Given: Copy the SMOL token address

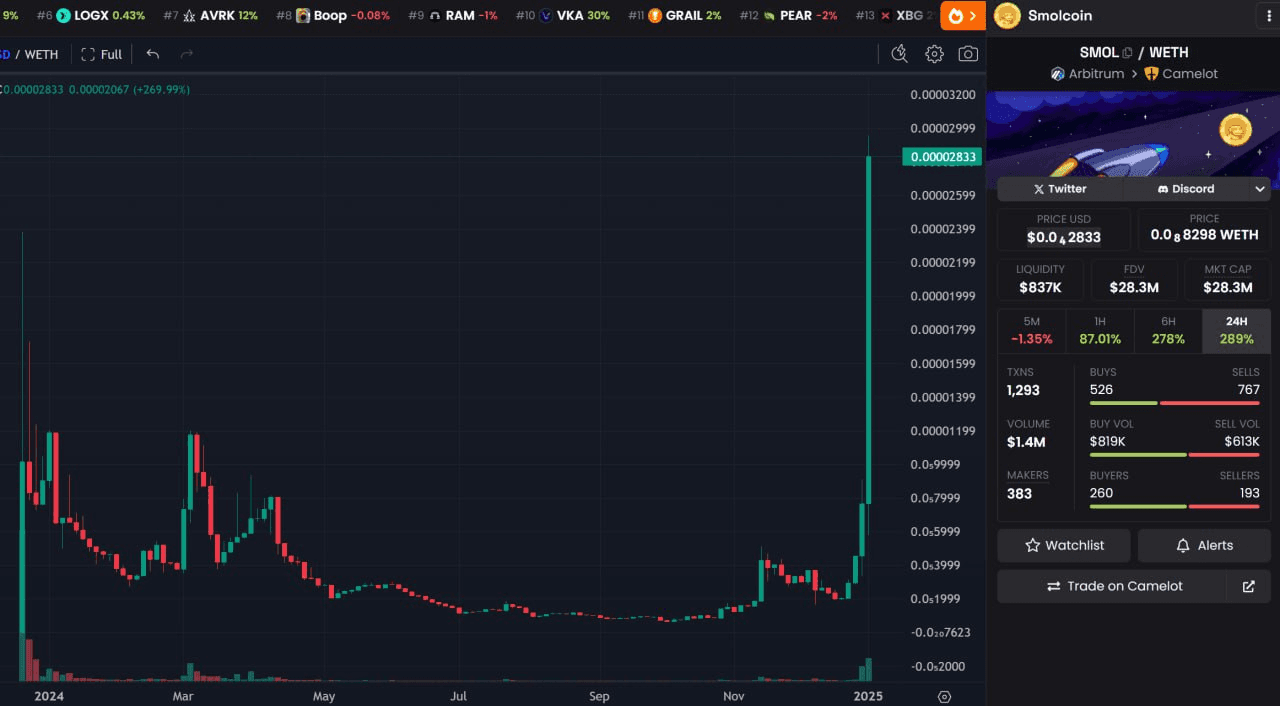Looking at the screenshot, I should coord(1127,53).
